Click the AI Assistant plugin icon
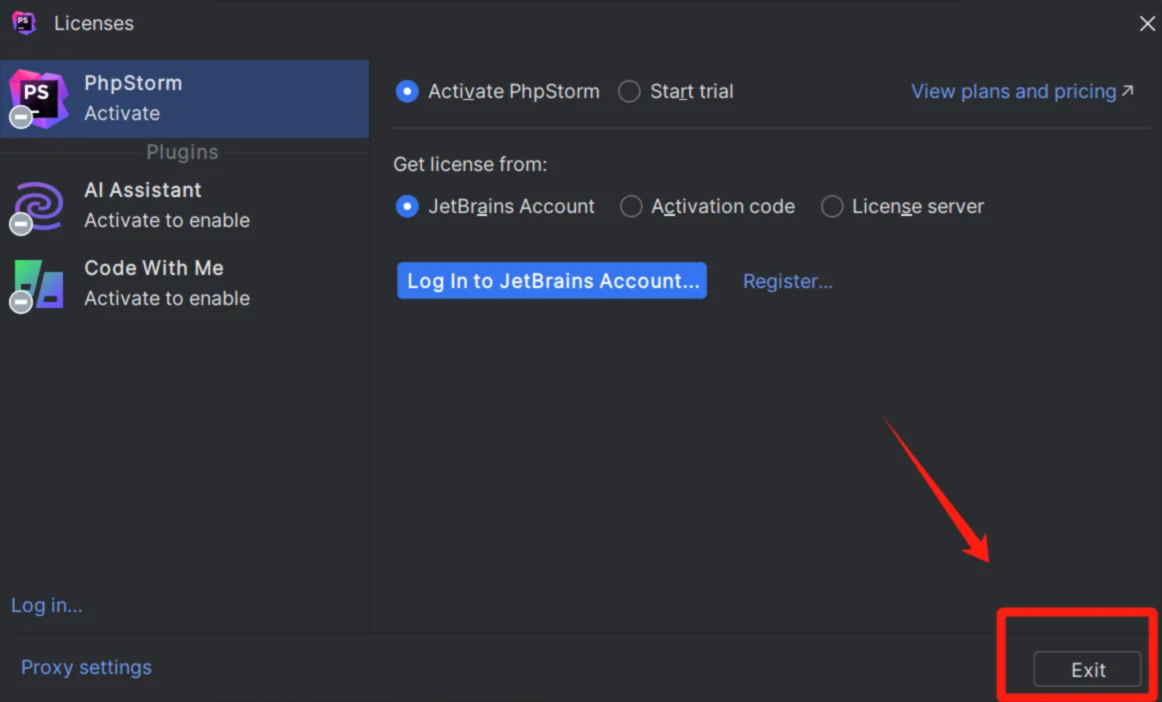 pyautogui.click(x=37, y=205)
